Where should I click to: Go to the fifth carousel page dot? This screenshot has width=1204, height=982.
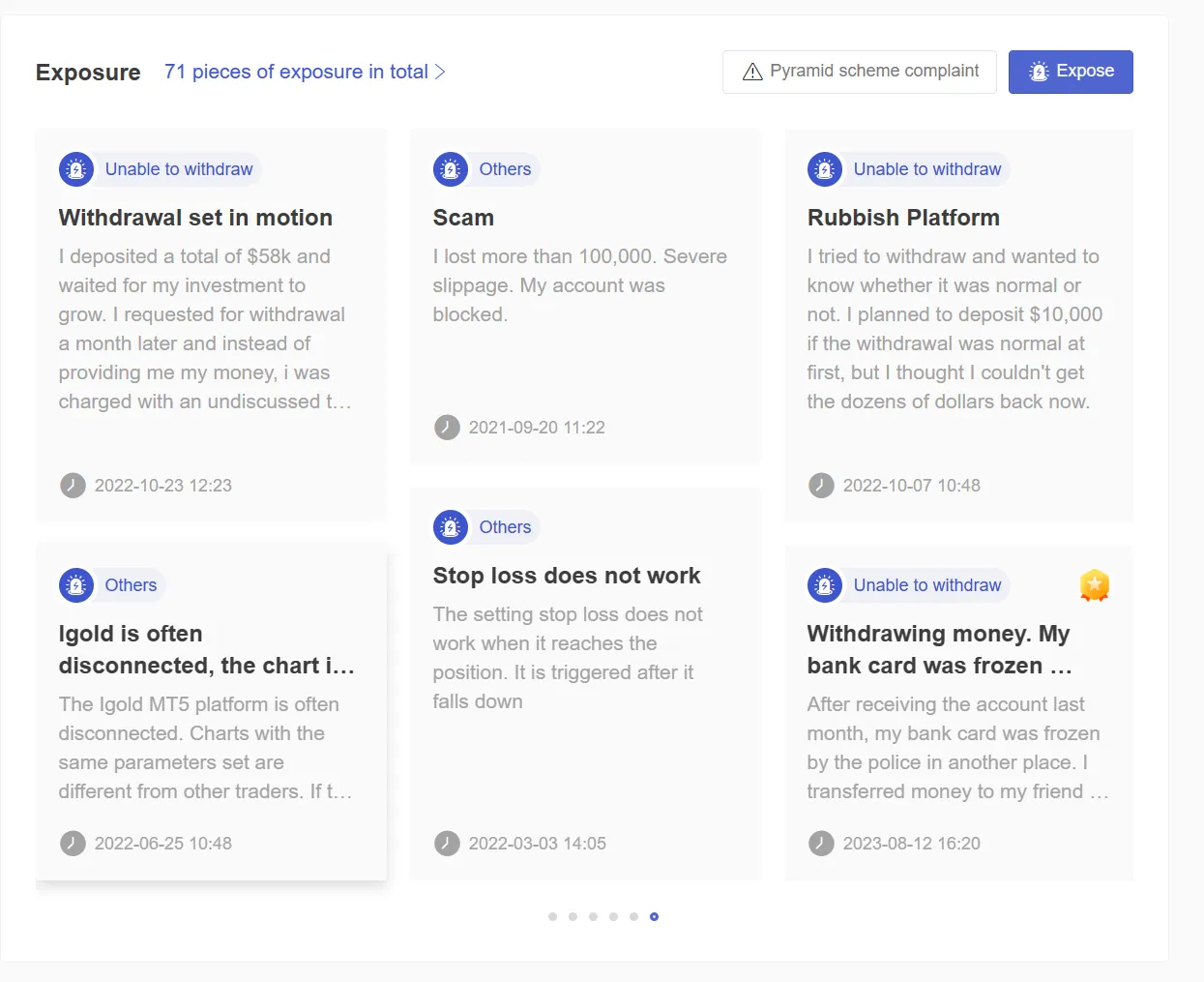pyautogui.click(x=633, y=916)
